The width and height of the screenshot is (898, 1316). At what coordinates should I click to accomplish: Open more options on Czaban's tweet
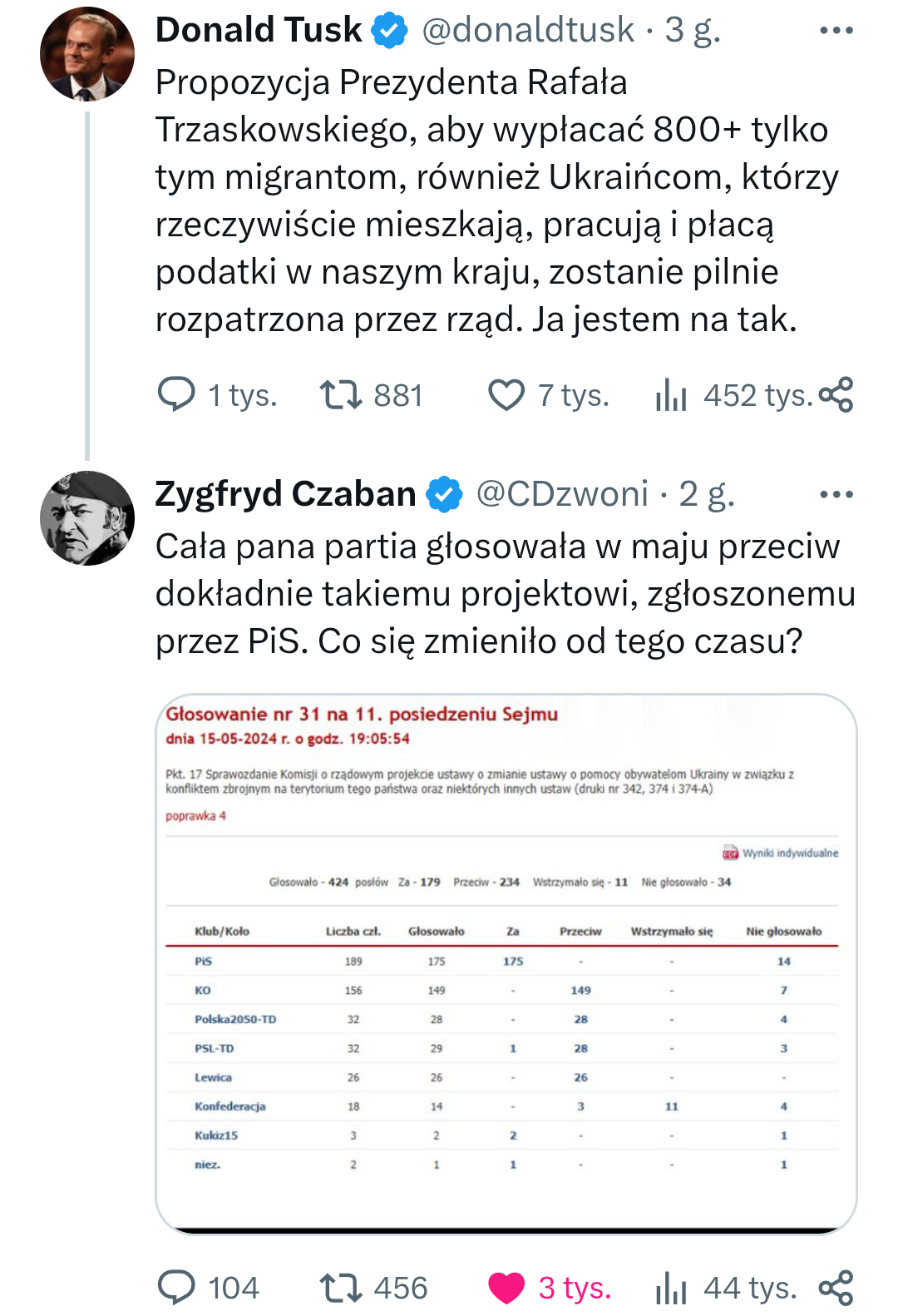click(x=836, y=495)
